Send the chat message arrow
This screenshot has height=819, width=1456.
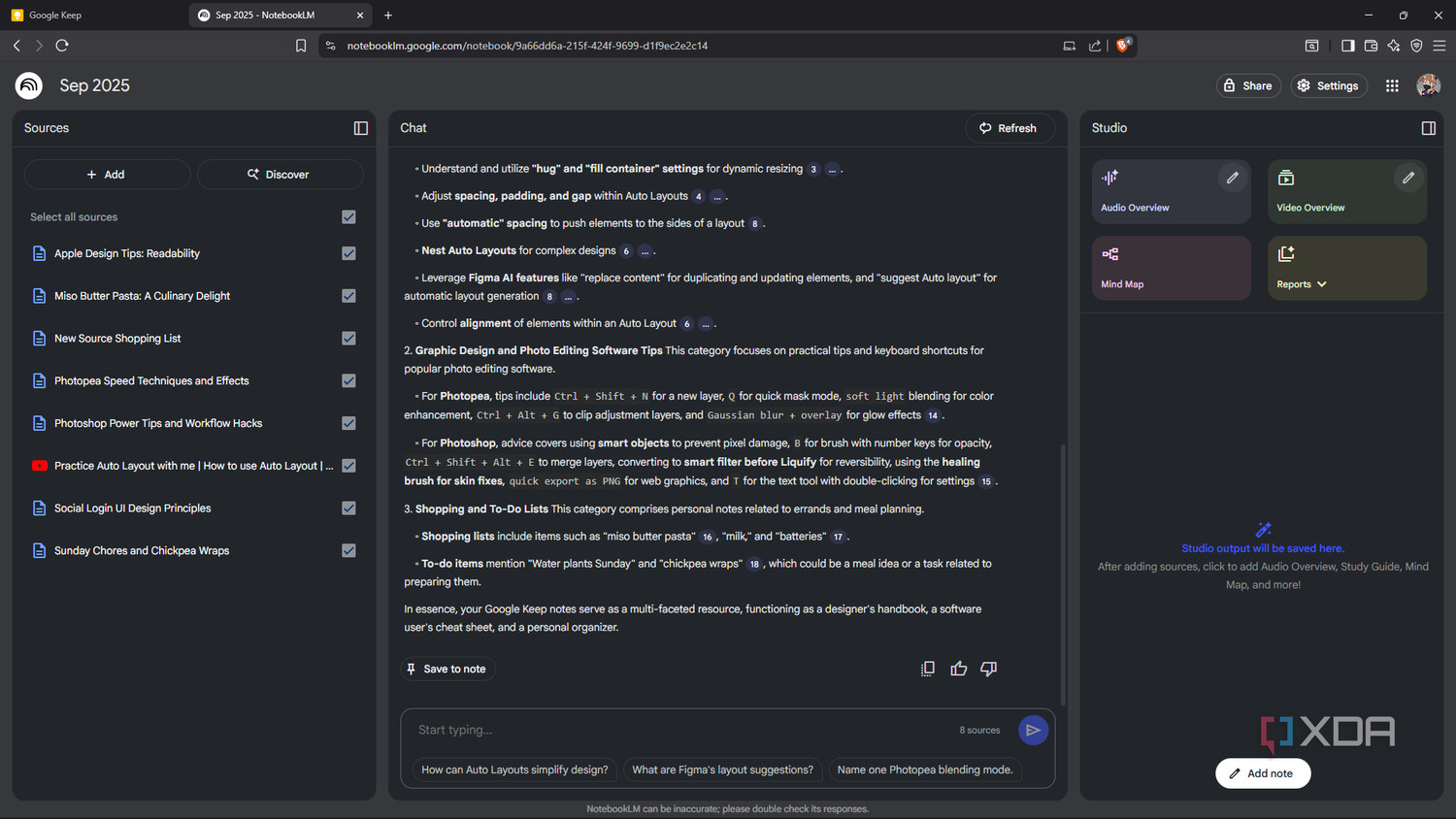point(1033,730)
